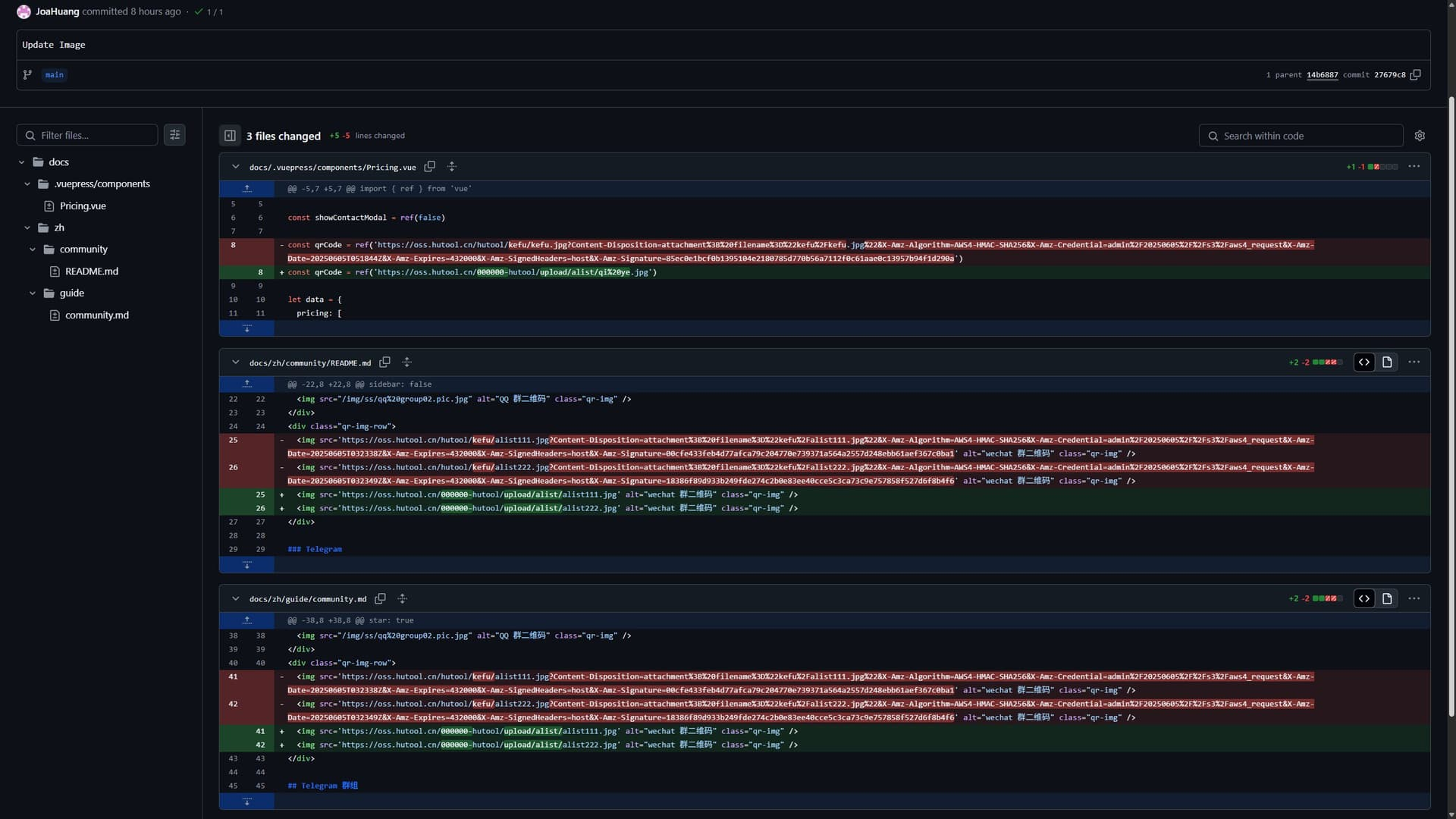This screenshot has width=1456, height=819.
Task: Copy Pricing.vue file path icon
Action: (430, 167)
